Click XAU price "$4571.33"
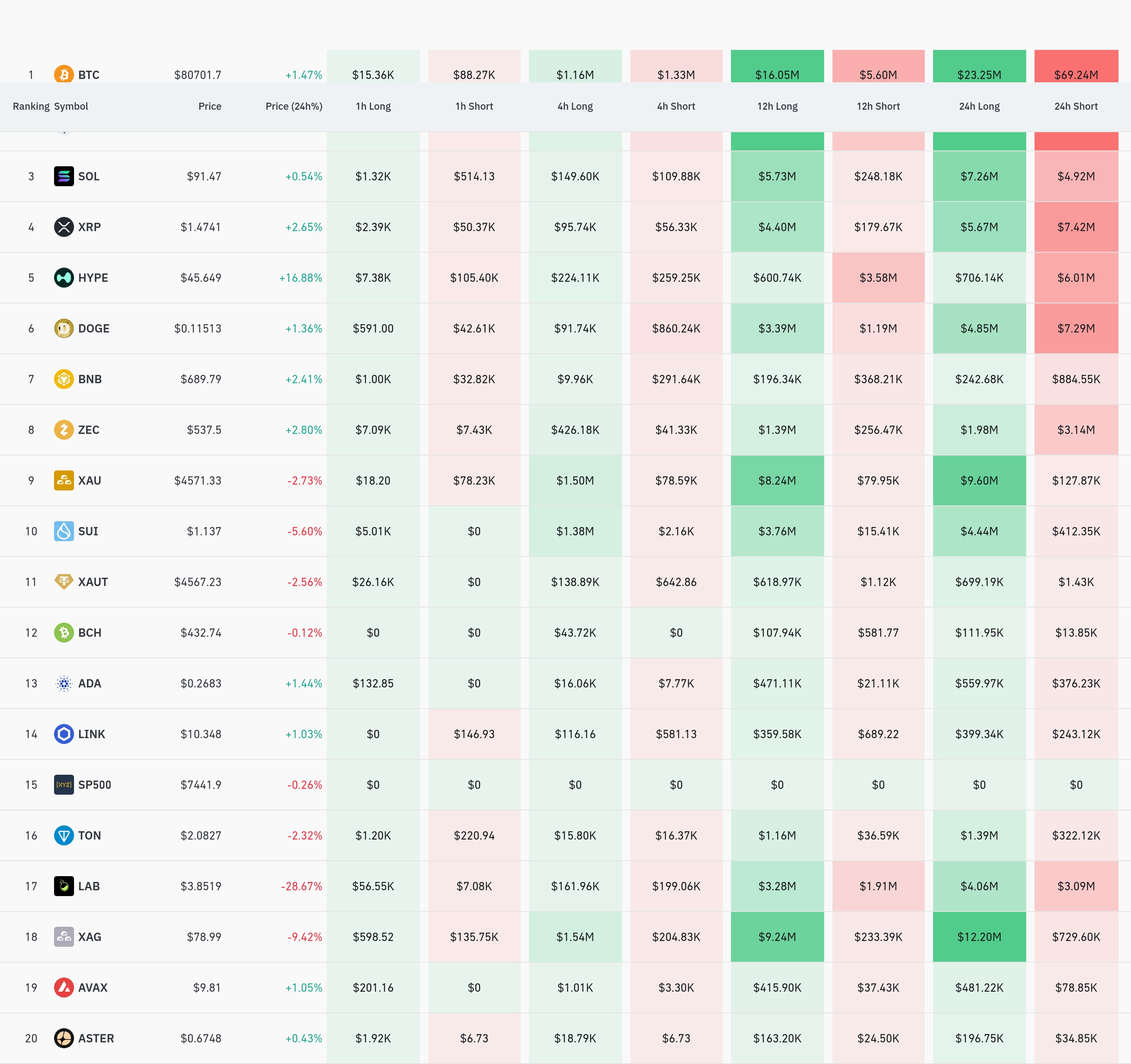The width and height of the screenshot is (1131, 1064). pos(198,480)
